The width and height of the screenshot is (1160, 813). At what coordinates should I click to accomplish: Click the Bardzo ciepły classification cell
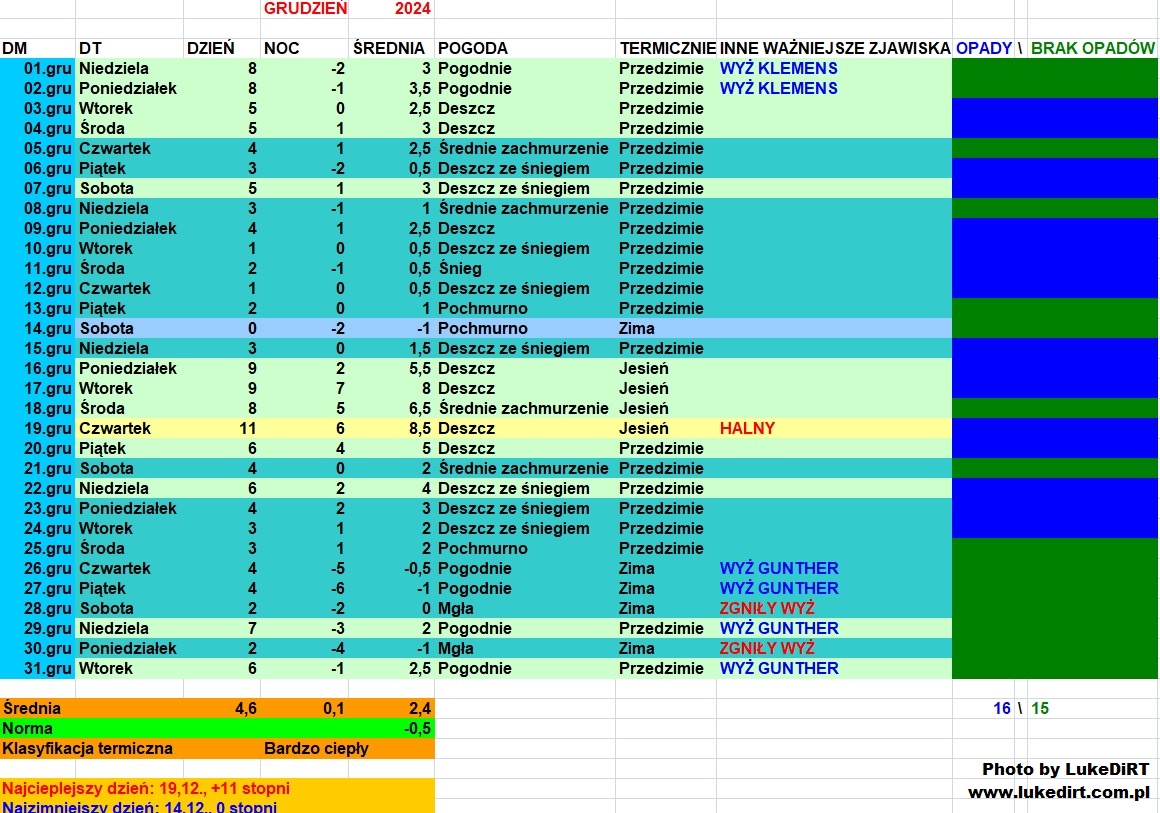[x=316, y=748]
